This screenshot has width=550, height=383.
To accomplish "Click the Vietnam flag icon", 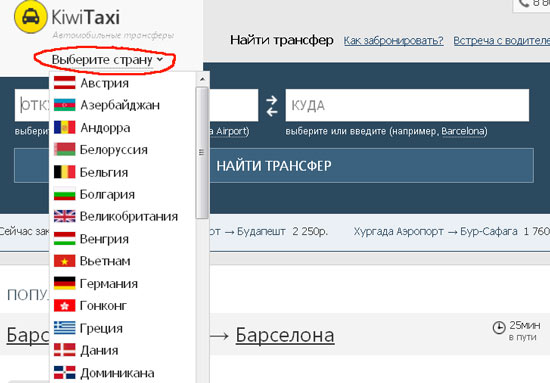I will coord(65,261).
